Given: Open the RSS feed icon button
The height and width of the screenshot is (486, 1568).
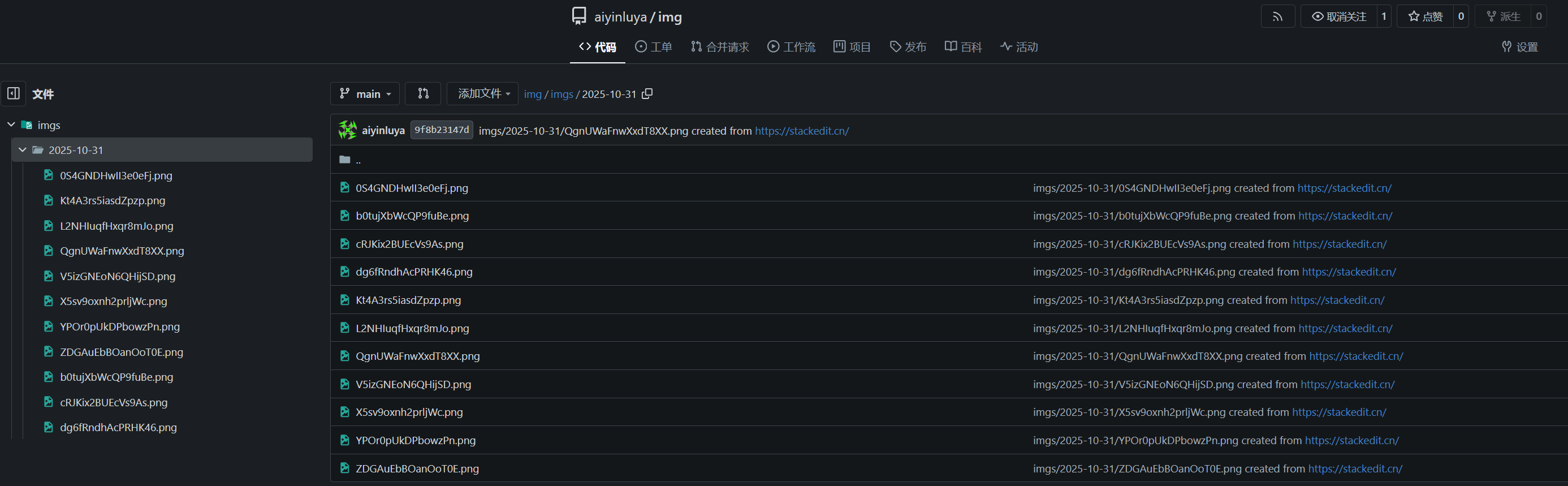Looking at the screenshot, I should click(x=1277, y=16).
